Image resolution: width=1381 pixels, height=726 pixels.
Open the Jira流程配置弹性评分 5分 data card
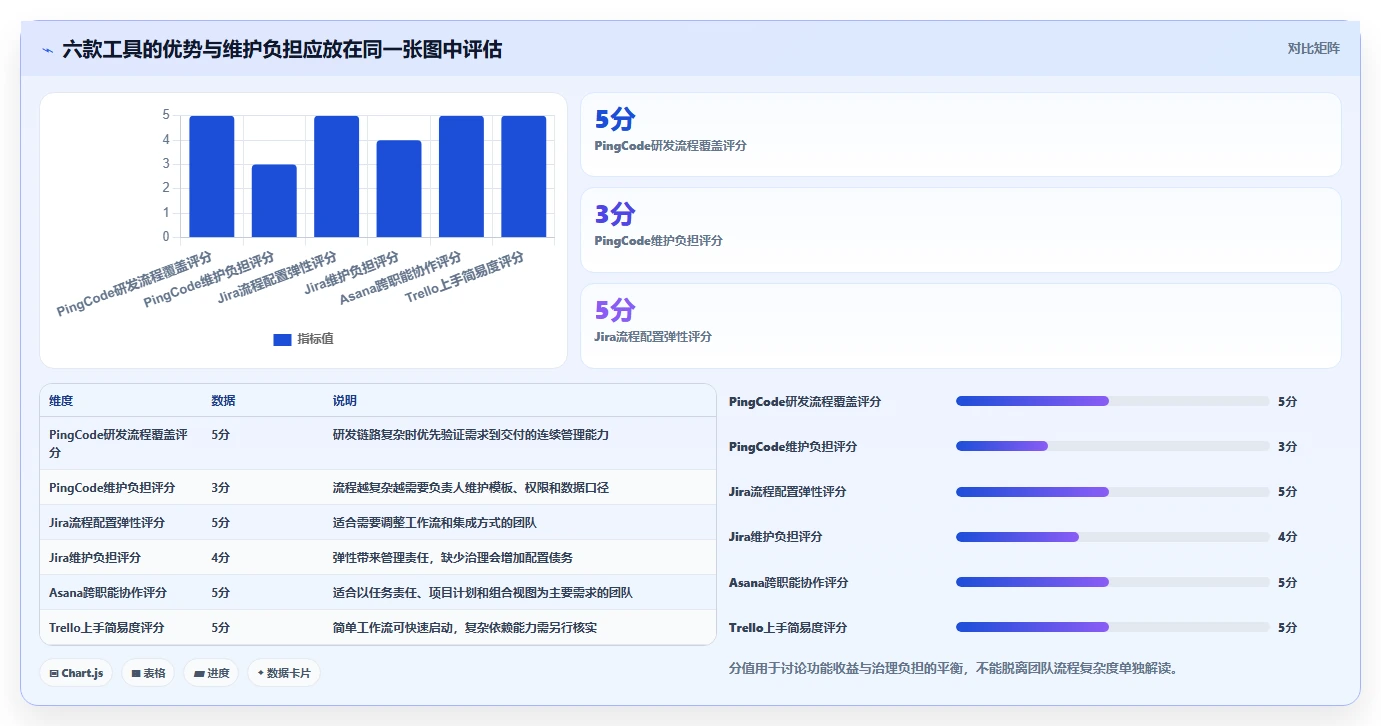pyautogui.click(x=960, y=326)
